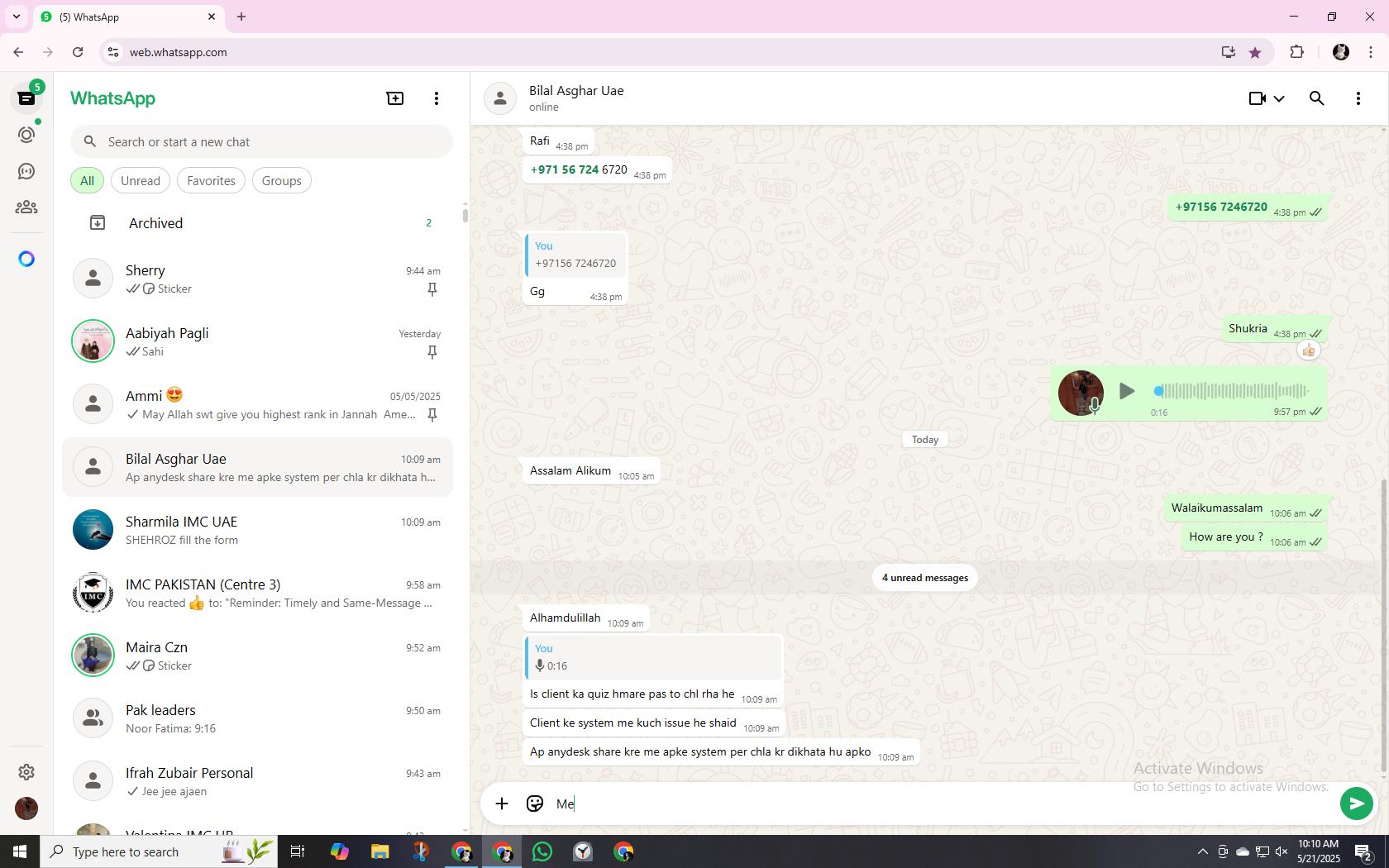Play the 0:16 voice message

[x=1126, y=391]
